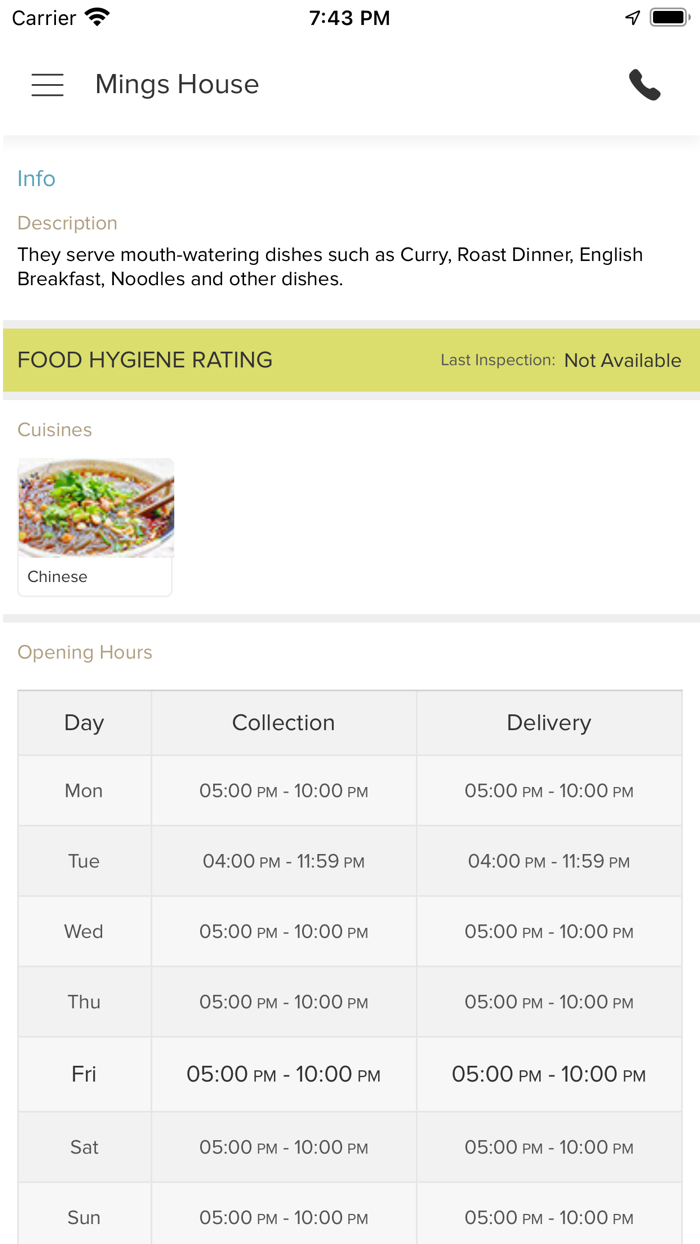The height and width of the screenshot is (1244, 700).
Task: Tap the Mings House title
Action: pos(177,85)
